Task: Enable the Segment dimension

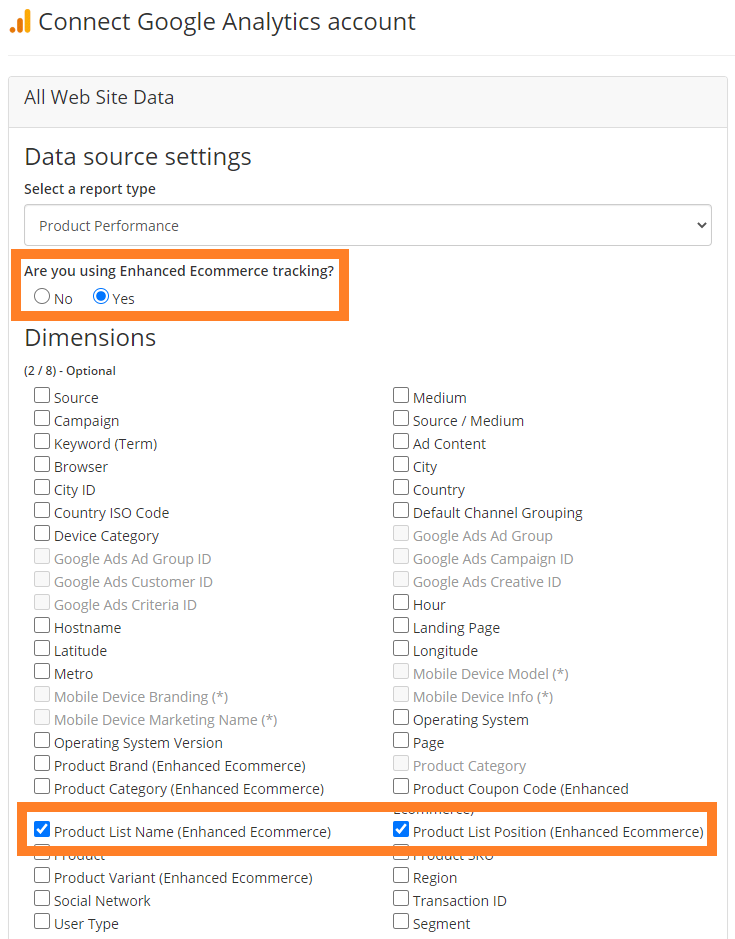Action: (401, 921)
